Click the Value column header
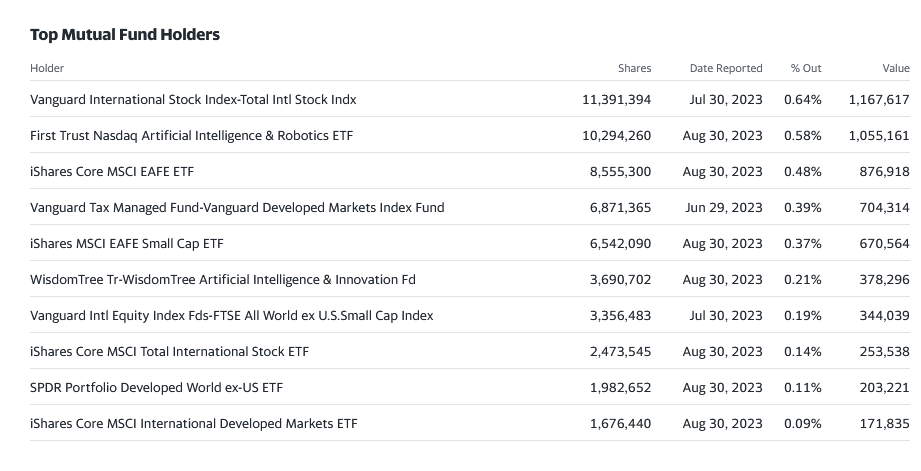This screenshot has height=471, width=921. coord(895,68)
